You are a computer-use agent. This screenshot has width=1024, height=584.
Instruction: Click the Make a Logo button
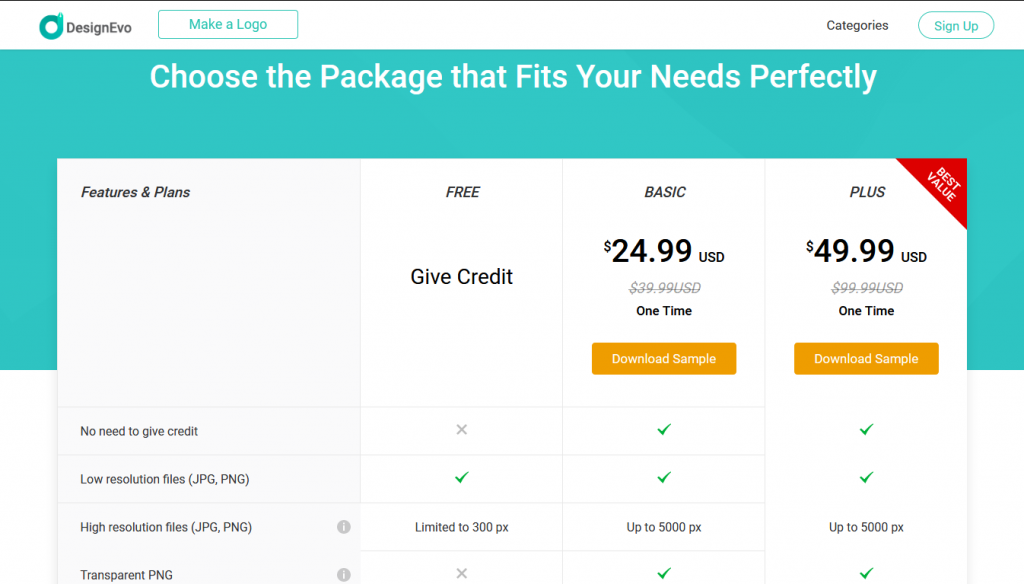coord(228,24)
